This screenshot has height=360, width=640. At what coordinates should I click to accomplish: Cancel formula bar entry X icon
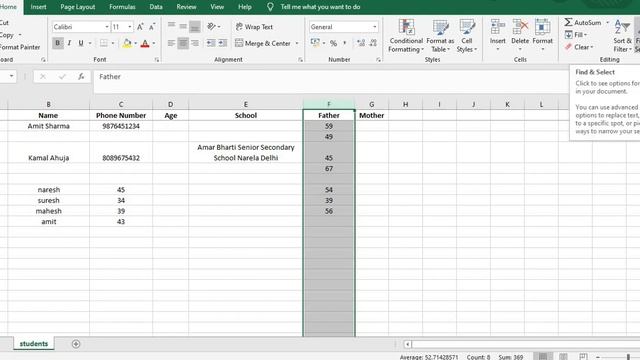click(x=43, y=76)
